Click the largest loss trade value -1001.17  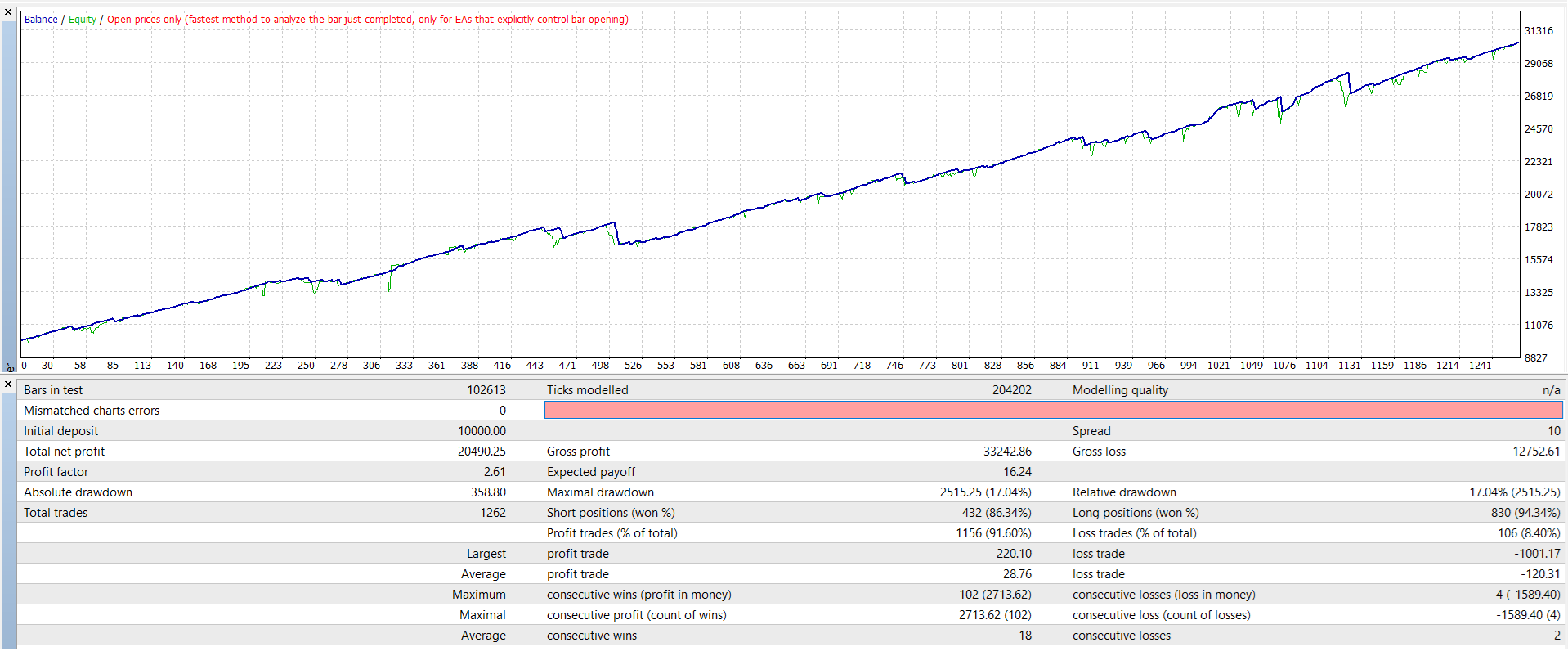coord(1537,554)
